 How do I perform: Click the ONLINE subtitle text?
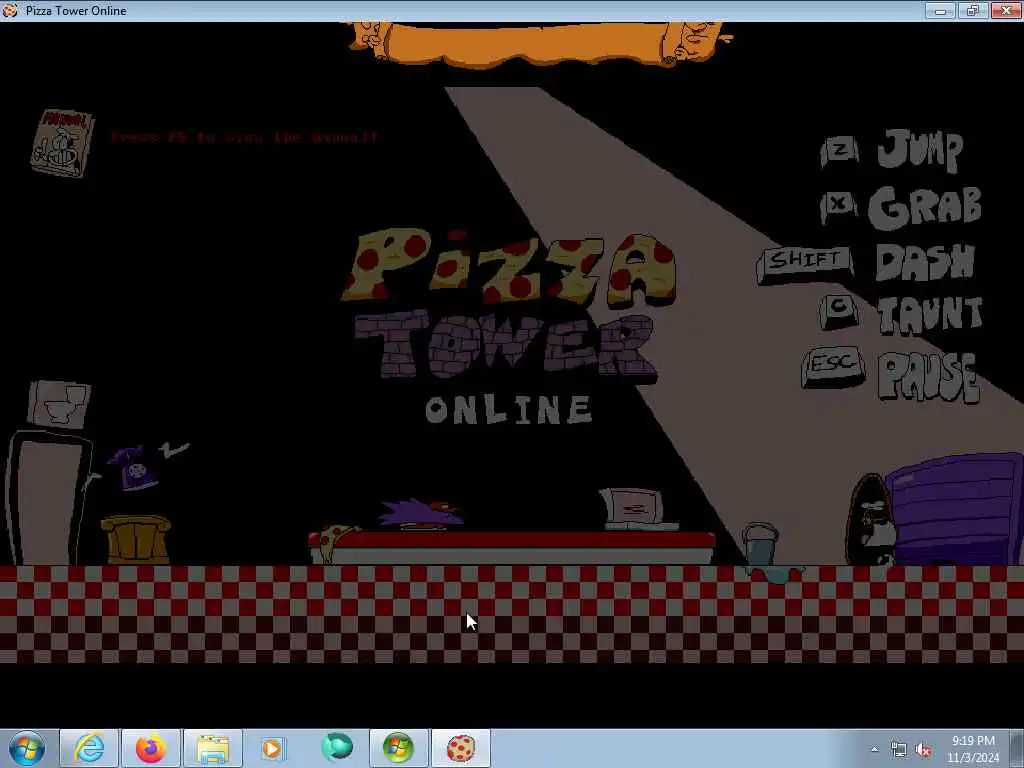coord(509,409)
